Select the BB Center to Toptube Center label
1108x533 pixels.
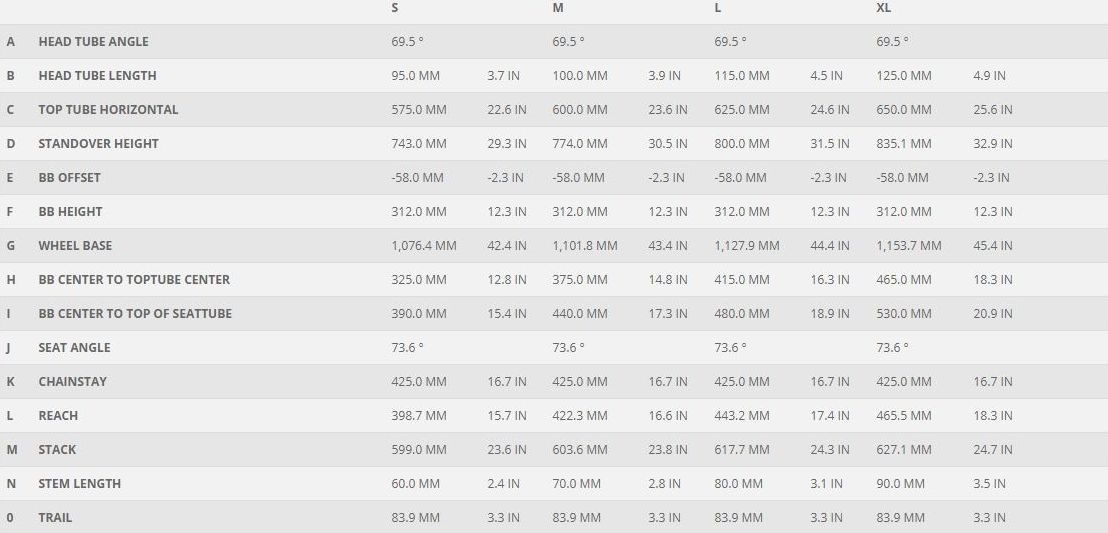pos(134,280)
